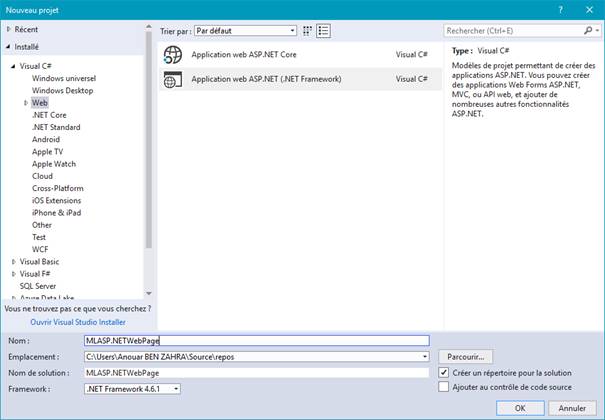
Task: Click the category tree scroll down arrow
Action: click(149, 293)
